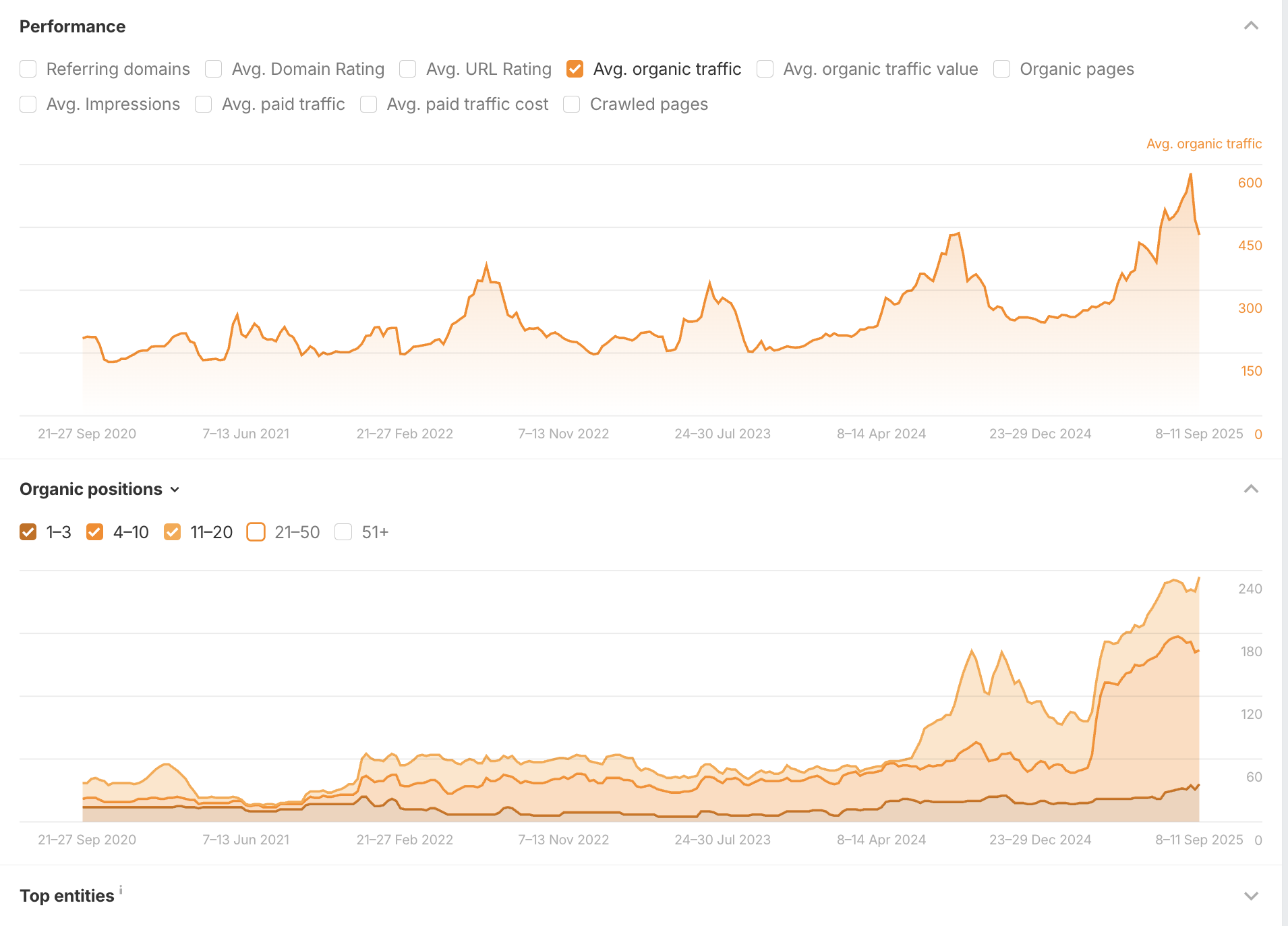1288x926 pixels.
Task: Uncheck Avg. organic traffic
Action: point(575,69)
